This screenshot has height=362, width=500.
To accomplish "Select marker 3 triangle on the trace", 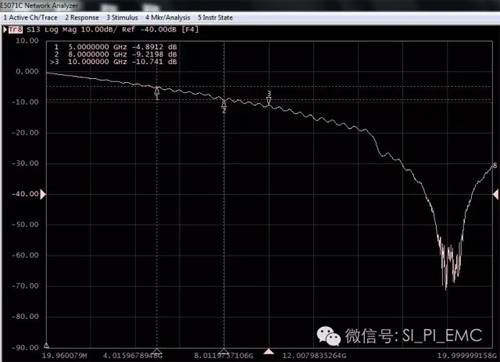I will [269, 100].
